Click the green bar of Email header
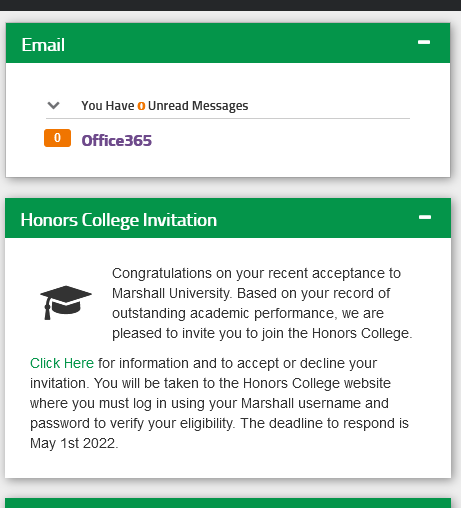 coord(228,43)
